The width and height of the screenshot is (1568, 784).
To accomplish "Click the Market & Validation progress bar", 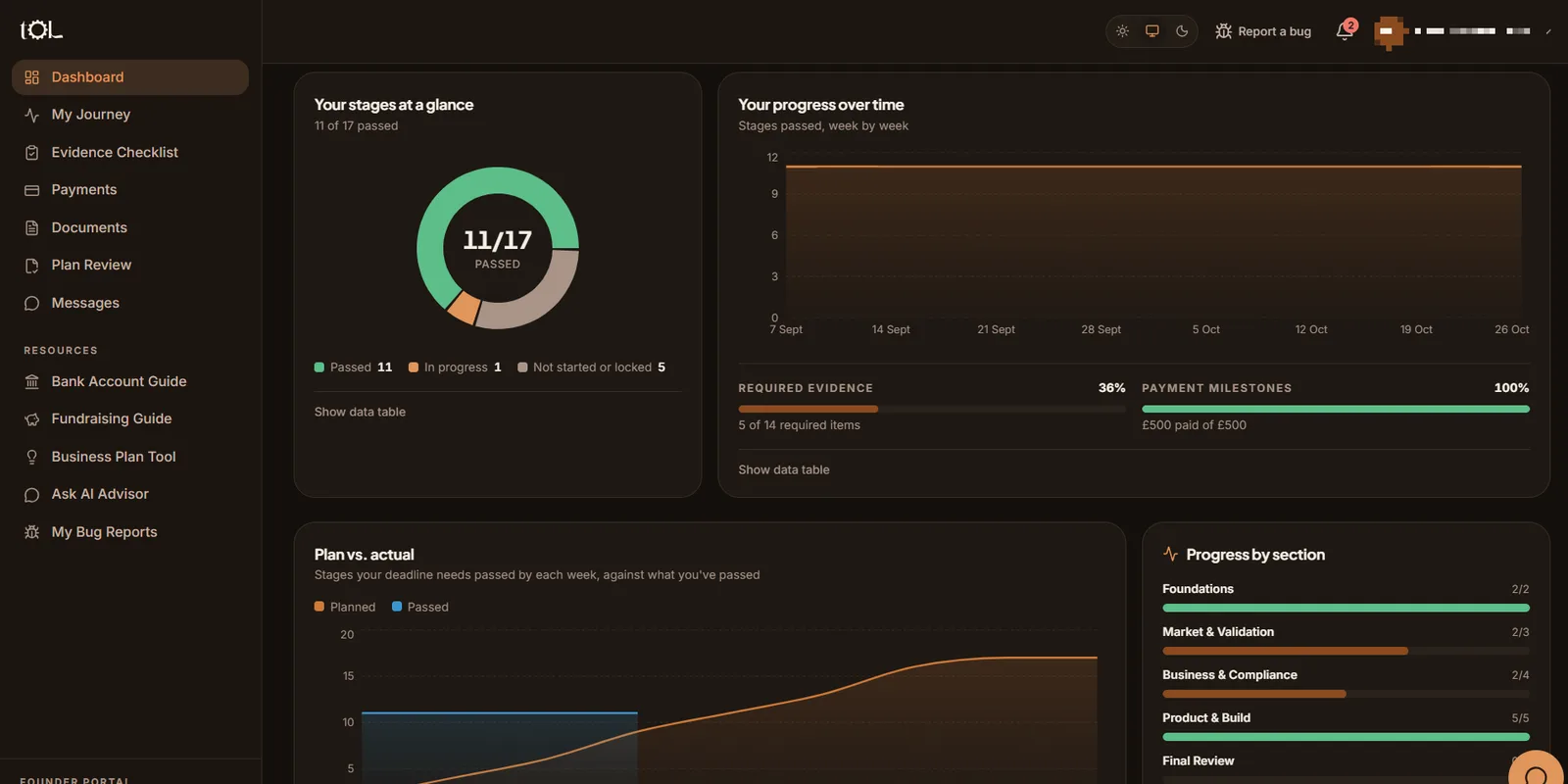I will (1346, 651).
